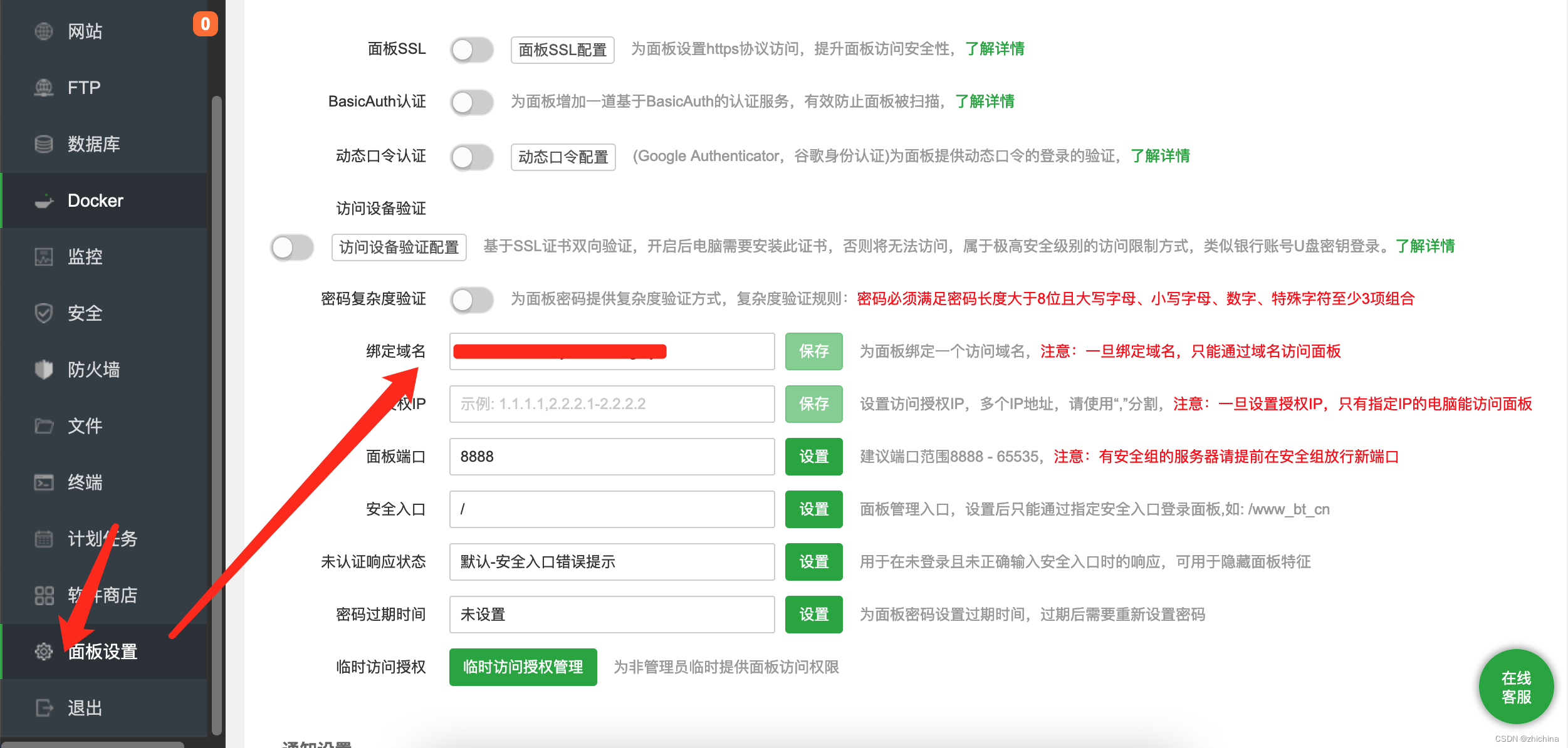Click the 未认证响应状态 field
Image resolution: width=1568 pixels, height=748 pixels.
612,562
